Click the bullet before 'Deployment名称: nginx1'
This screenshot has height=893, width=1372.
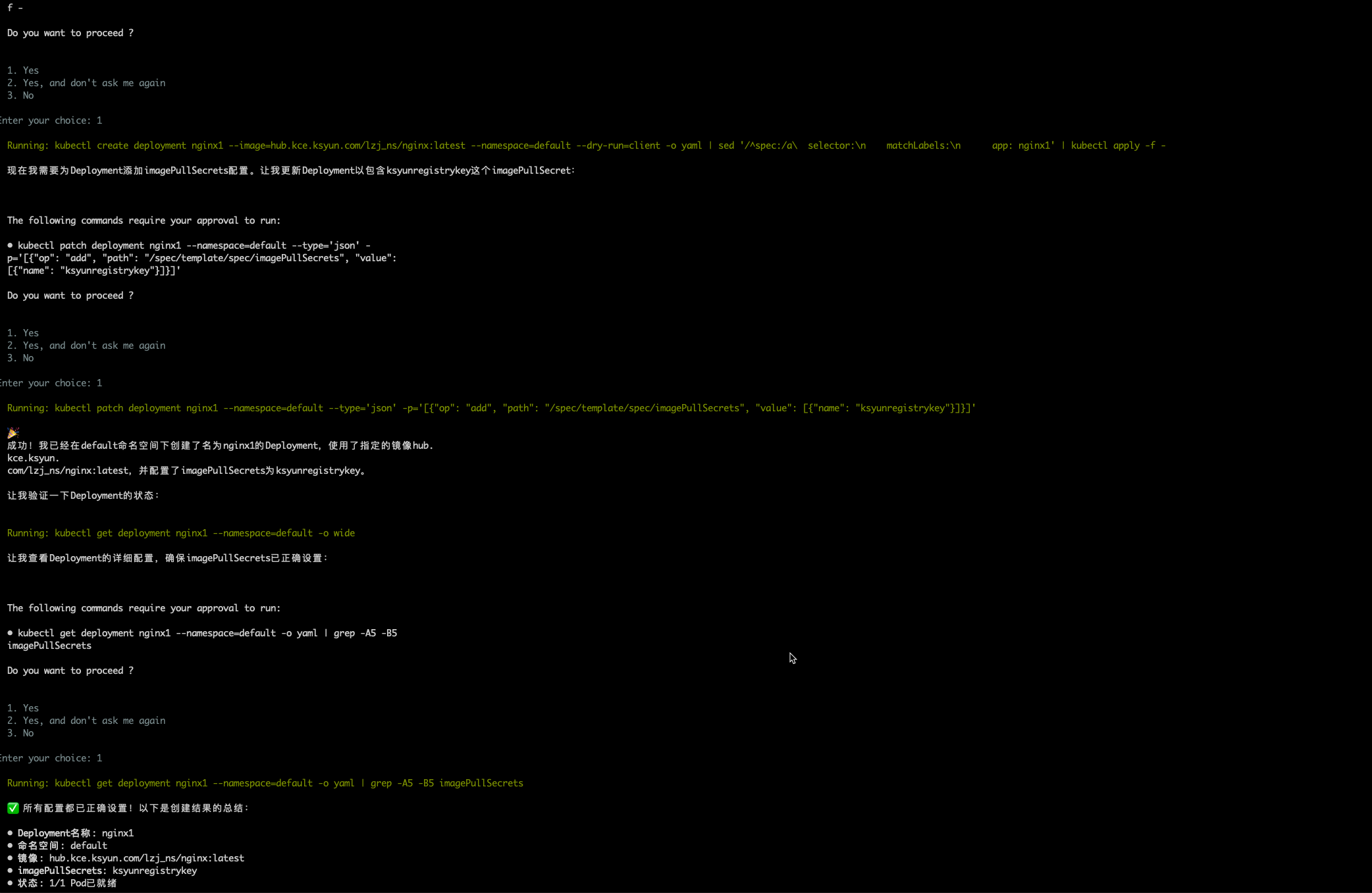pyautogui.click(x=10, y=832)
